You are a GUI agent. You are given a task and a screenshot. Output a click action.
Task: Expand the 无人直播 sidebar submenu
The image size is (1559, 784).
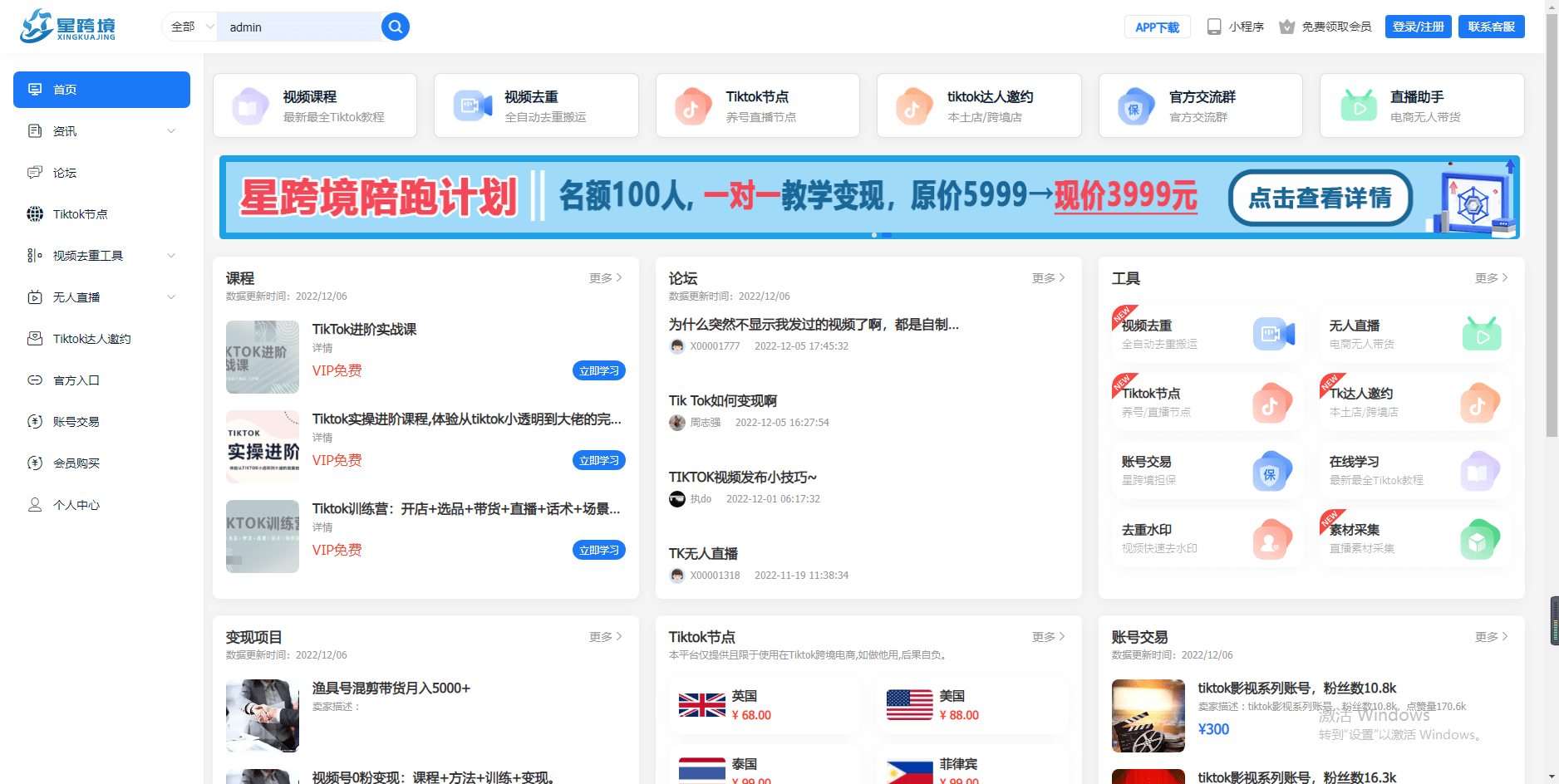171,297
